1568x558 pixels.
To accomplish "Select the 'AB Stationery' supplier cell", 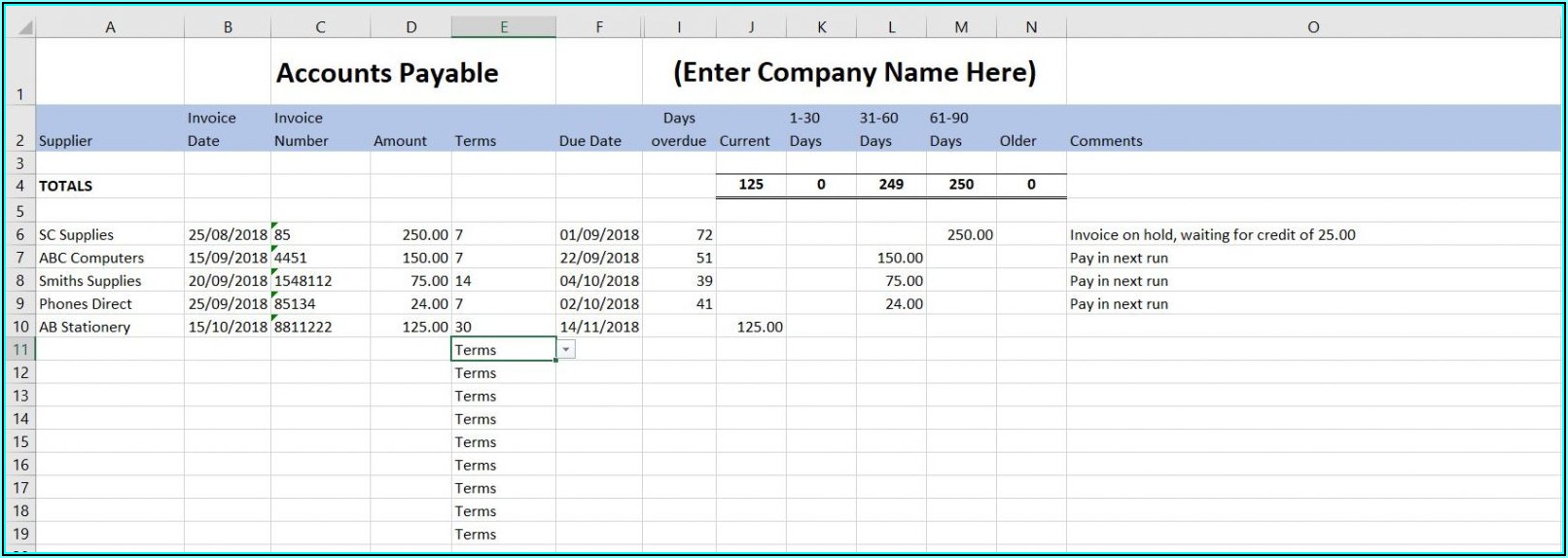I will point(110,328).
